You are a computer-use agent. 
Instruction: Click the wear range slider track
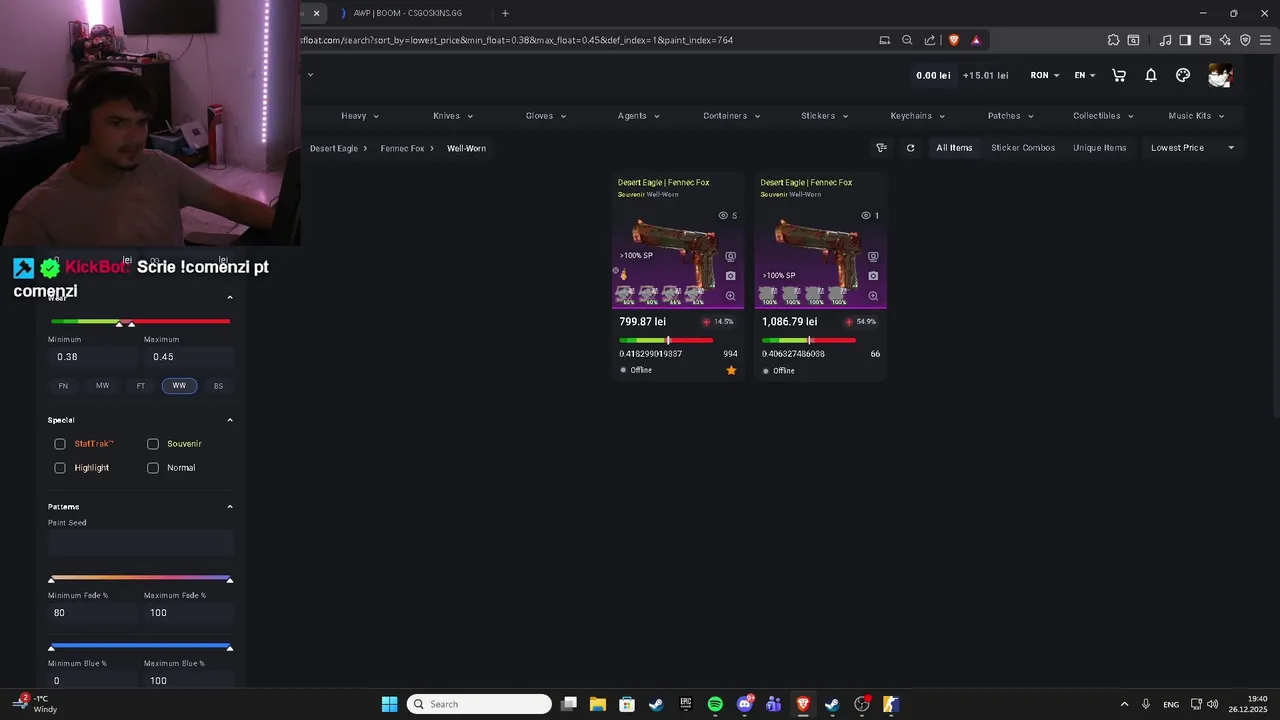tap(140, 321)
